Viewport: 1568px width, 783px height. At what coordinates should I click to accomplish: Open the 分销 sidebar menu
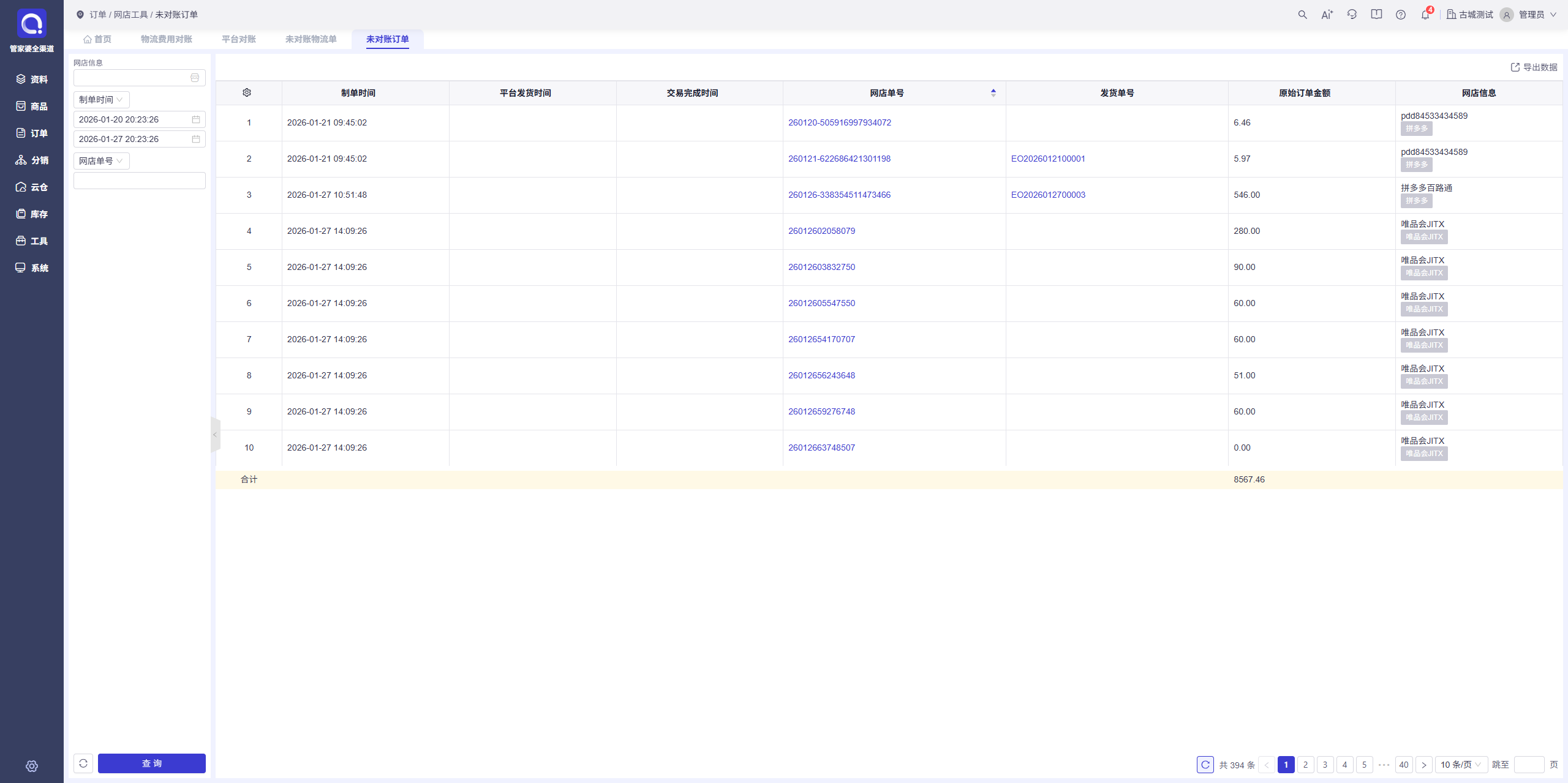pos(32,160)
